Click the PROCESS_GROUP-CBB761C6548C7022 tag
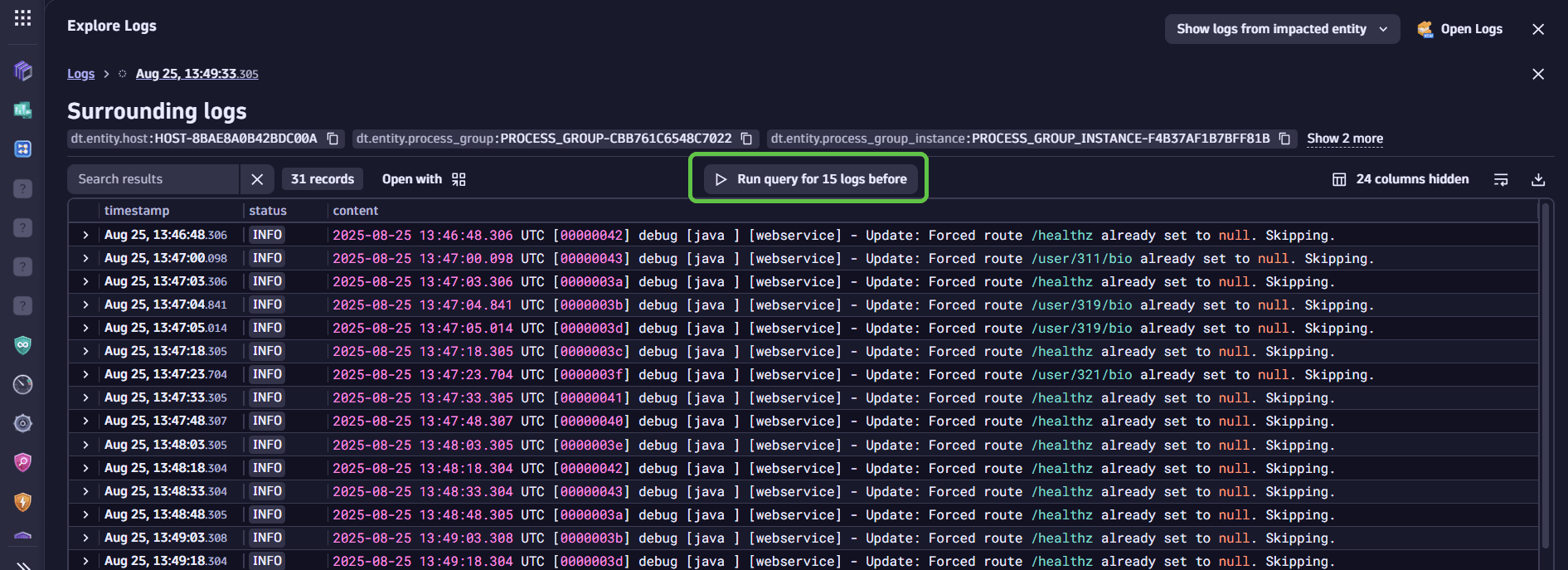The height and width of the screenshot is (570, 1568). pyautogui.click(x=544, y=139)
